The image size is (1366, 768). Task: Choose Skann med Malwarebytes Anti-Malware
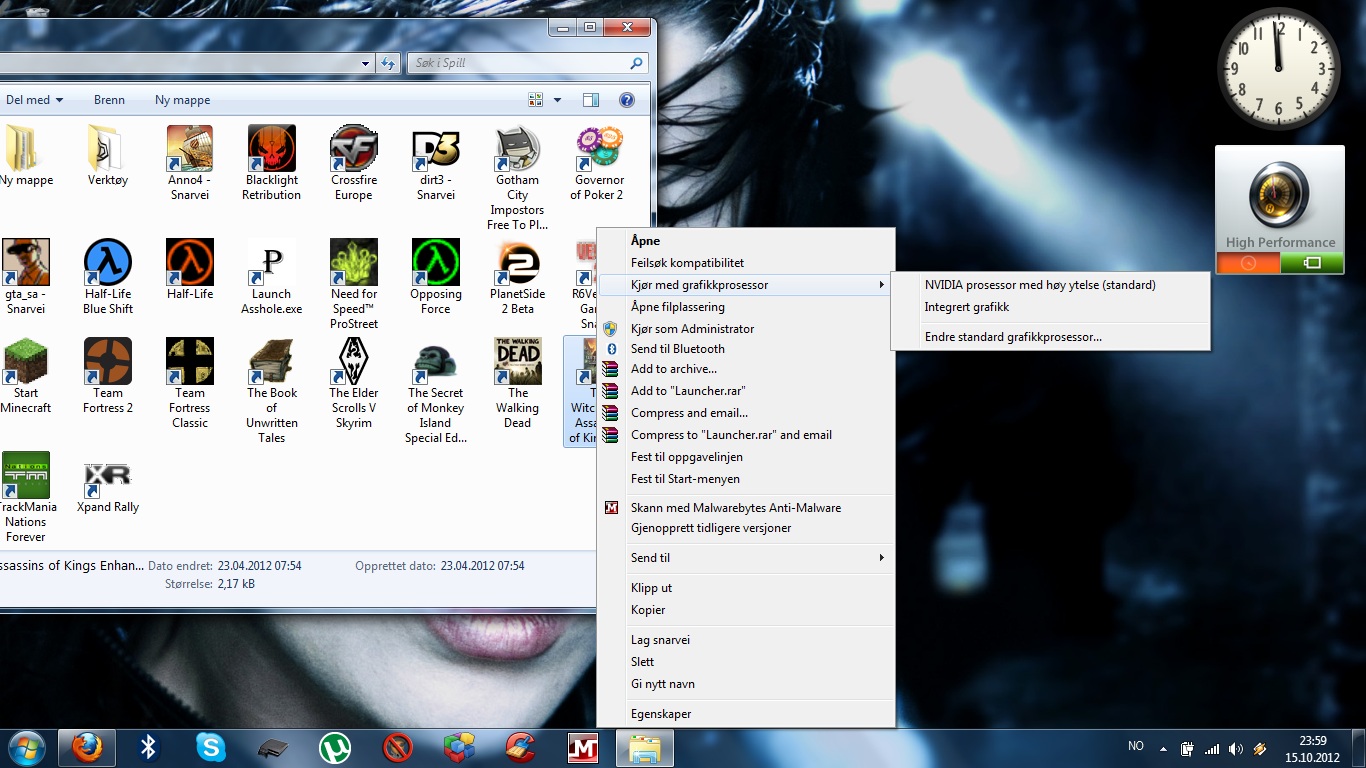tap(746, 508)
